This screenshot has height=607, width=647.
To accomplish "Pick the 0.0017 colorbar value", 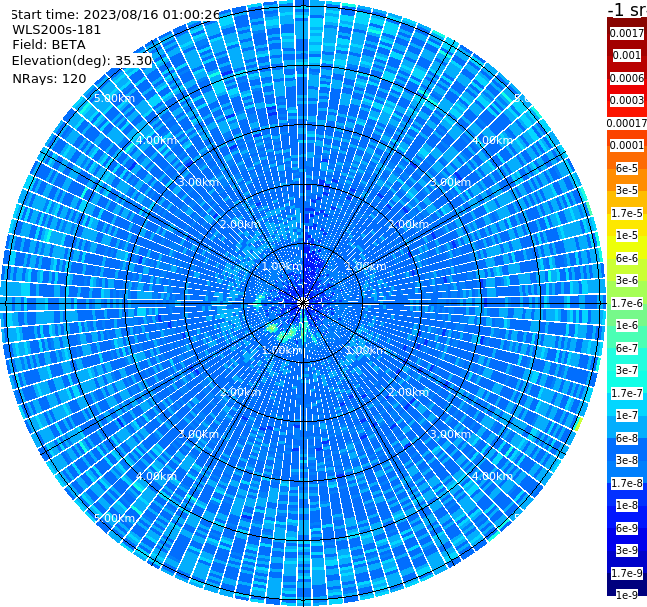I will (x=627, y=33).
